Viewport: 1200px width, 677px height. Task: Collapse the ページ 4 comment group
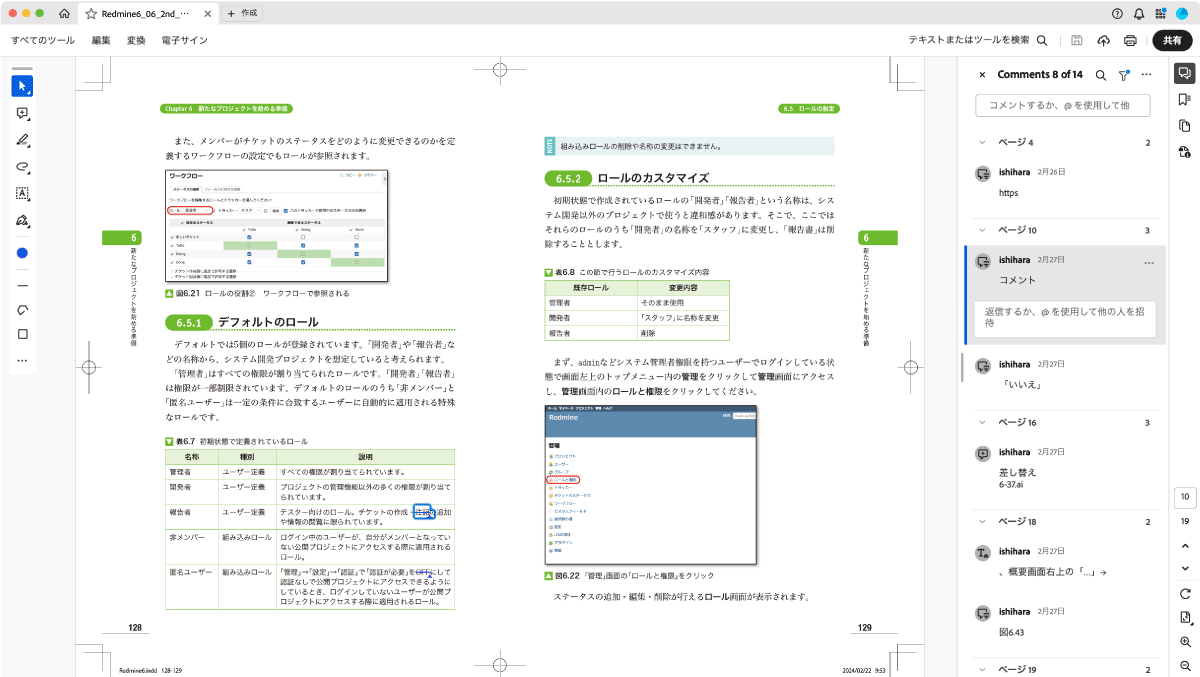pos(982,142)
